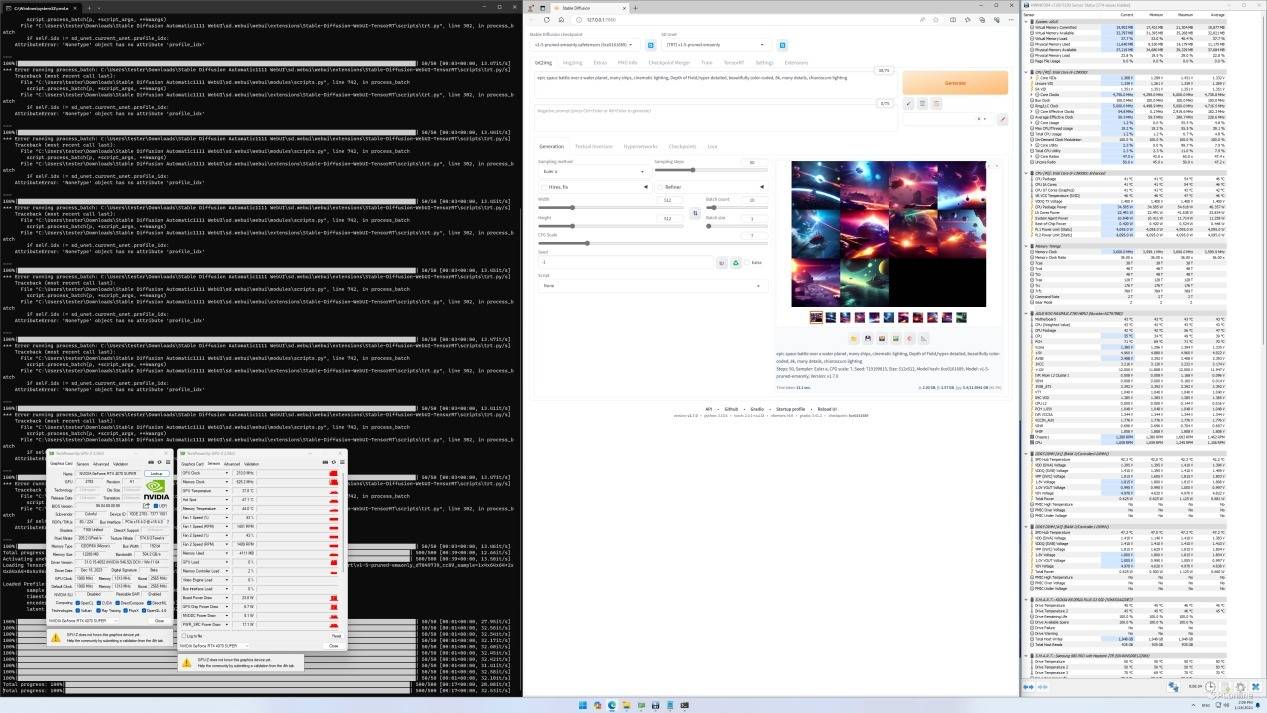Viewport: 1267px width, 713px height.
Task: Open the Sampling method dropdown
Action: click(x=591, y=171)
